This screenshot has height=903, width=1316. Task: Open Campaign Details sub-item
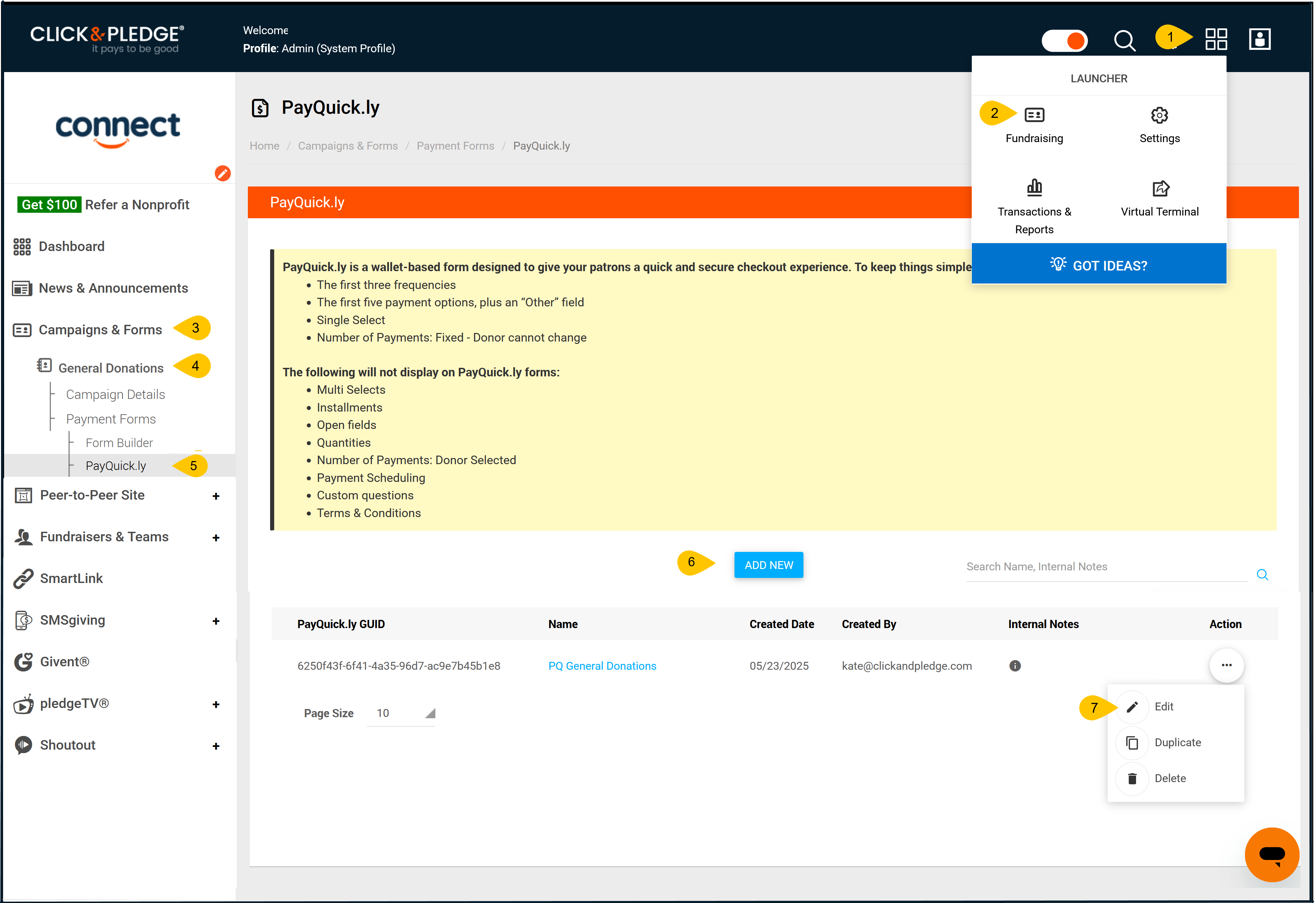(115, 394)
